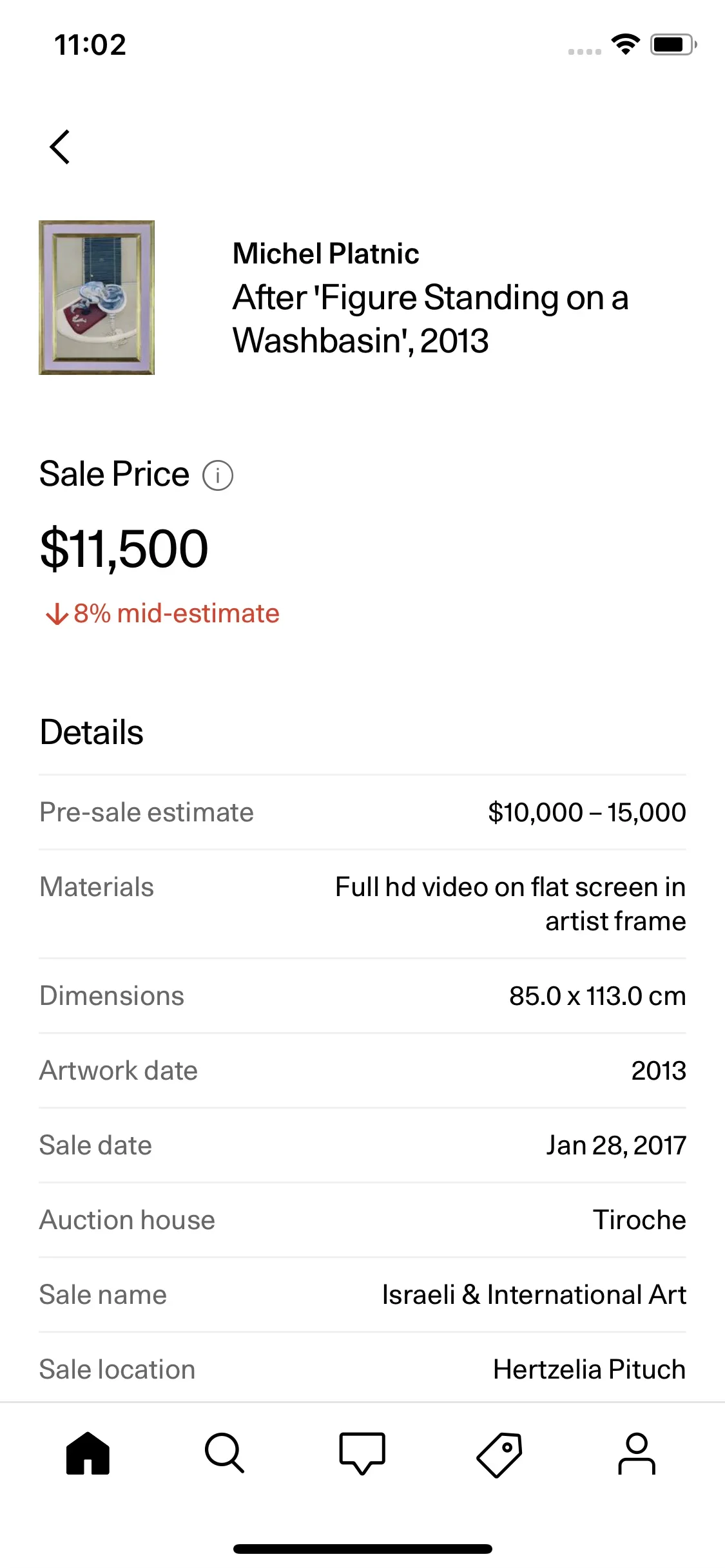Screen dimensions: 725x1568
Task: Tap artist name Michel Platnic
Action: (x=325, y=254)
